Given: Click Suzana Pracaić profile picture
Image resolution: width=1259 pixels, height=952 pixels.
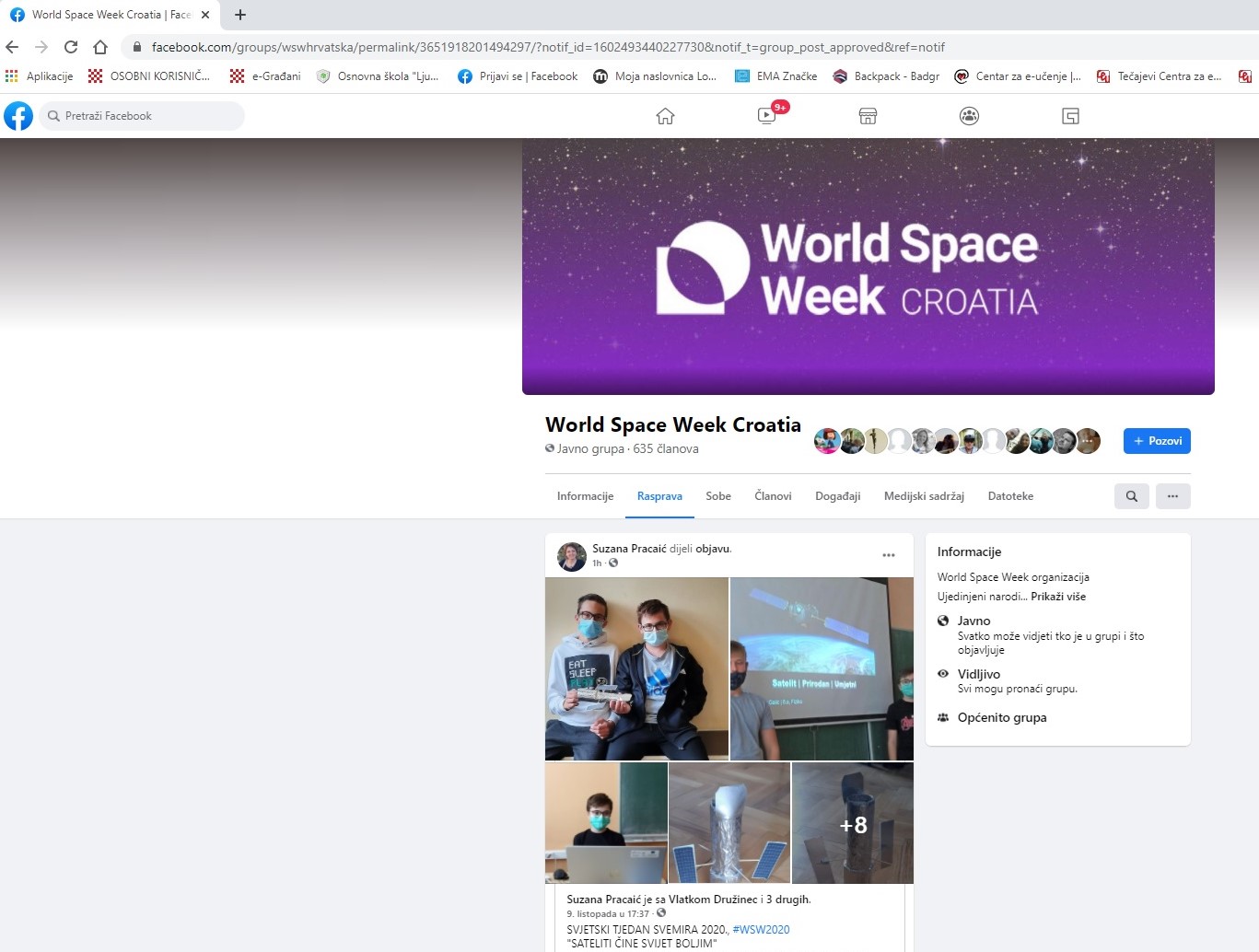Looking at the screenshot, I should tap(572, 557).
